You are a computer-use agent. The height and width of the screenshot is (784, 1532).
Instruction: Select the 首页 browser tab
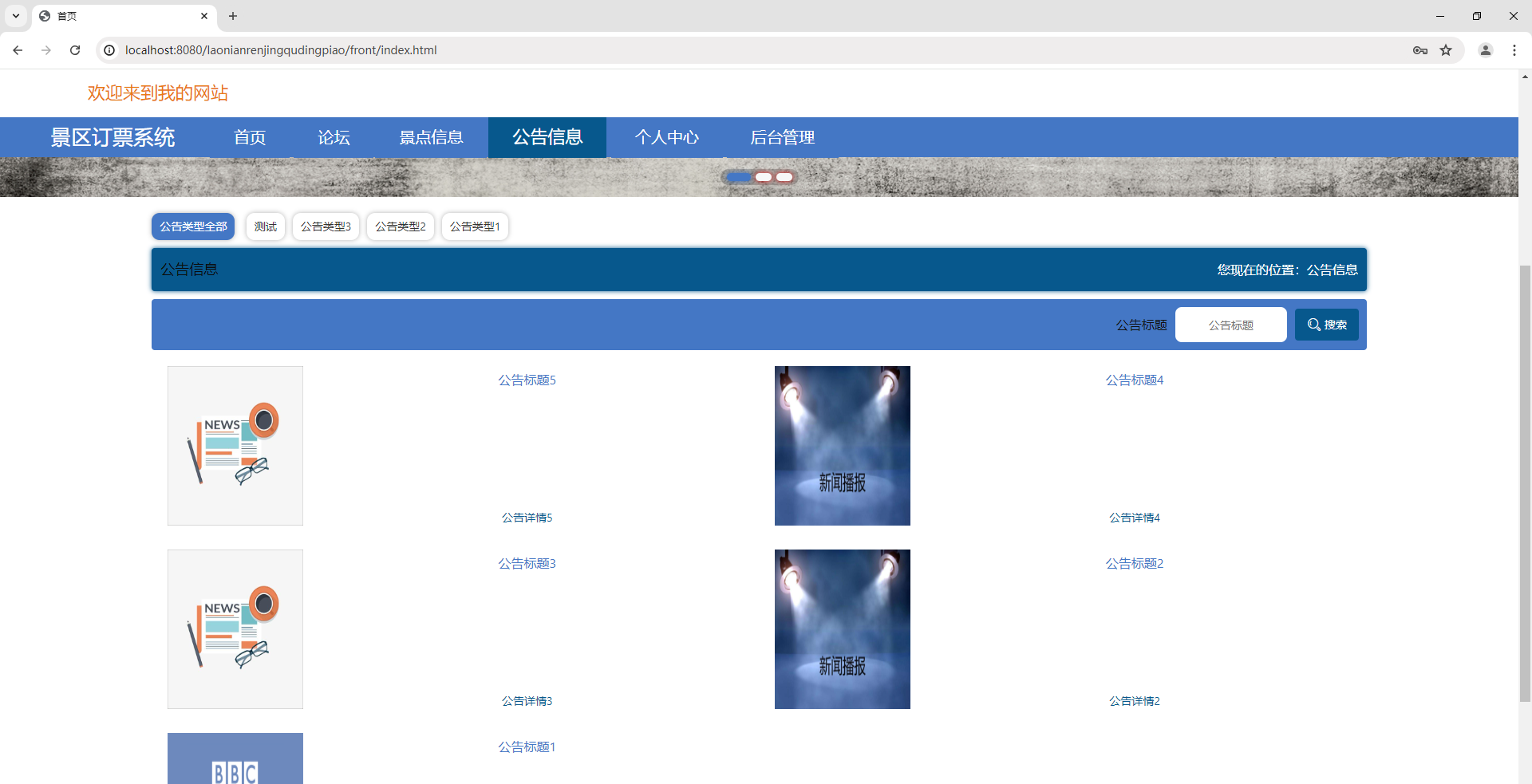click(125, 16)
